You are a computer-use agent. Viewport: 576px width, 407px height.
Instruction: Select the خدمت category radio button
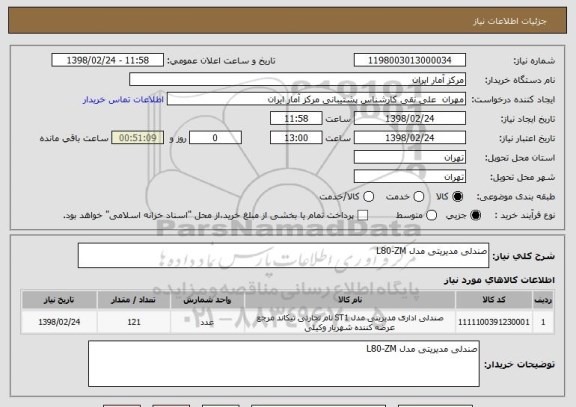click(x=419, y=197)
